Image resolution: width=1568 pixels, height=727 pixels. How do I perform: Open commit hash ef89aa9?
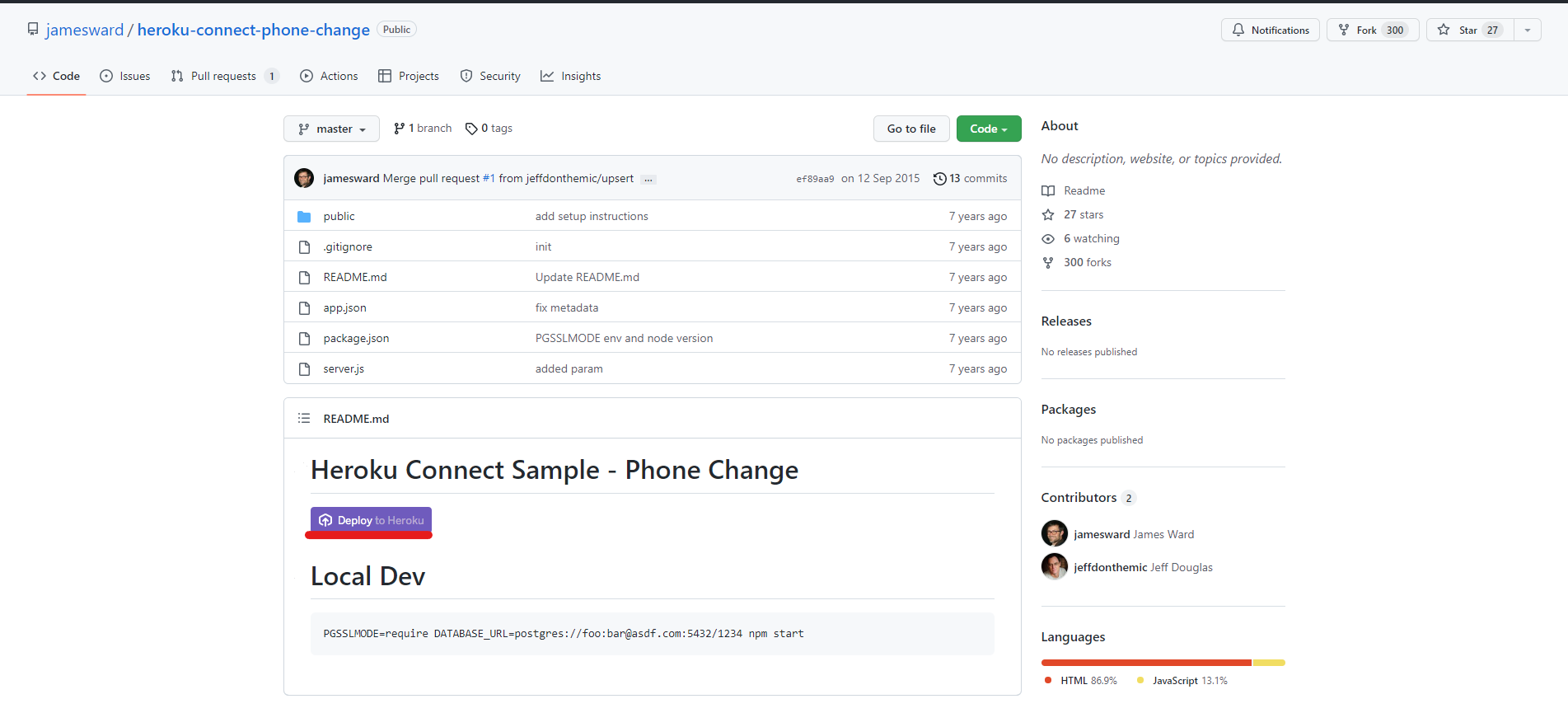click(x=815, y=179)
